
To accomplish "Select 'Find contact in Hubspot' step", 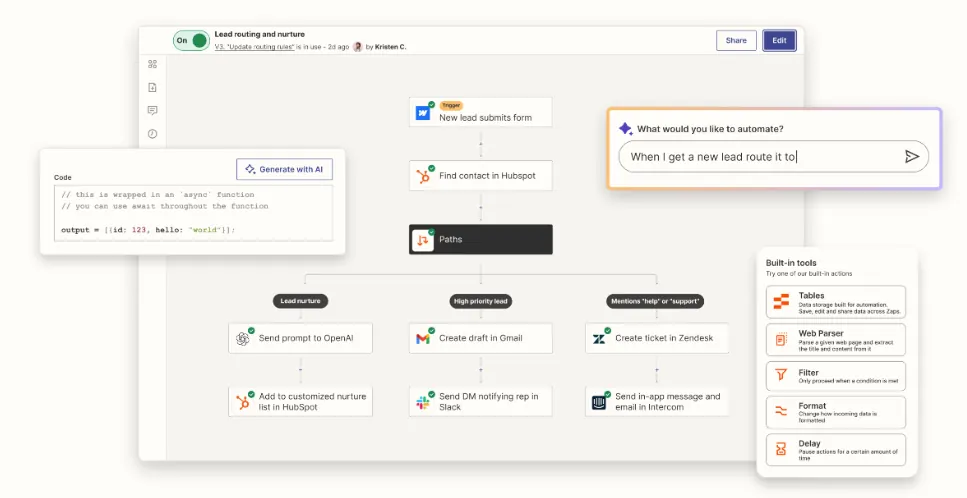I will [x=480, y=176].
